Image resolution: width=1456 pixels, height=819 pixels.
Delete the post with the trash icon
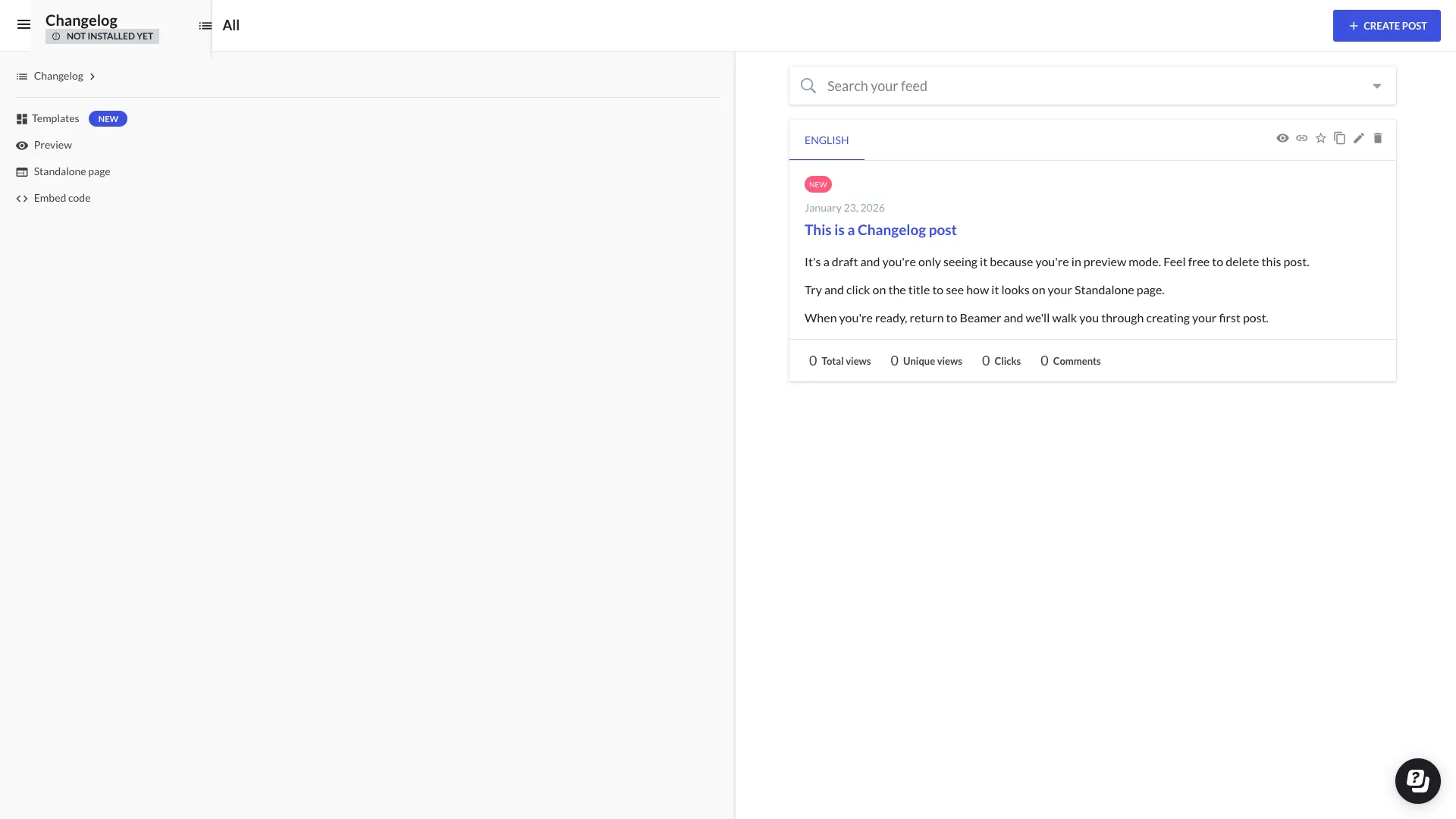click(x=1378, y=138)
